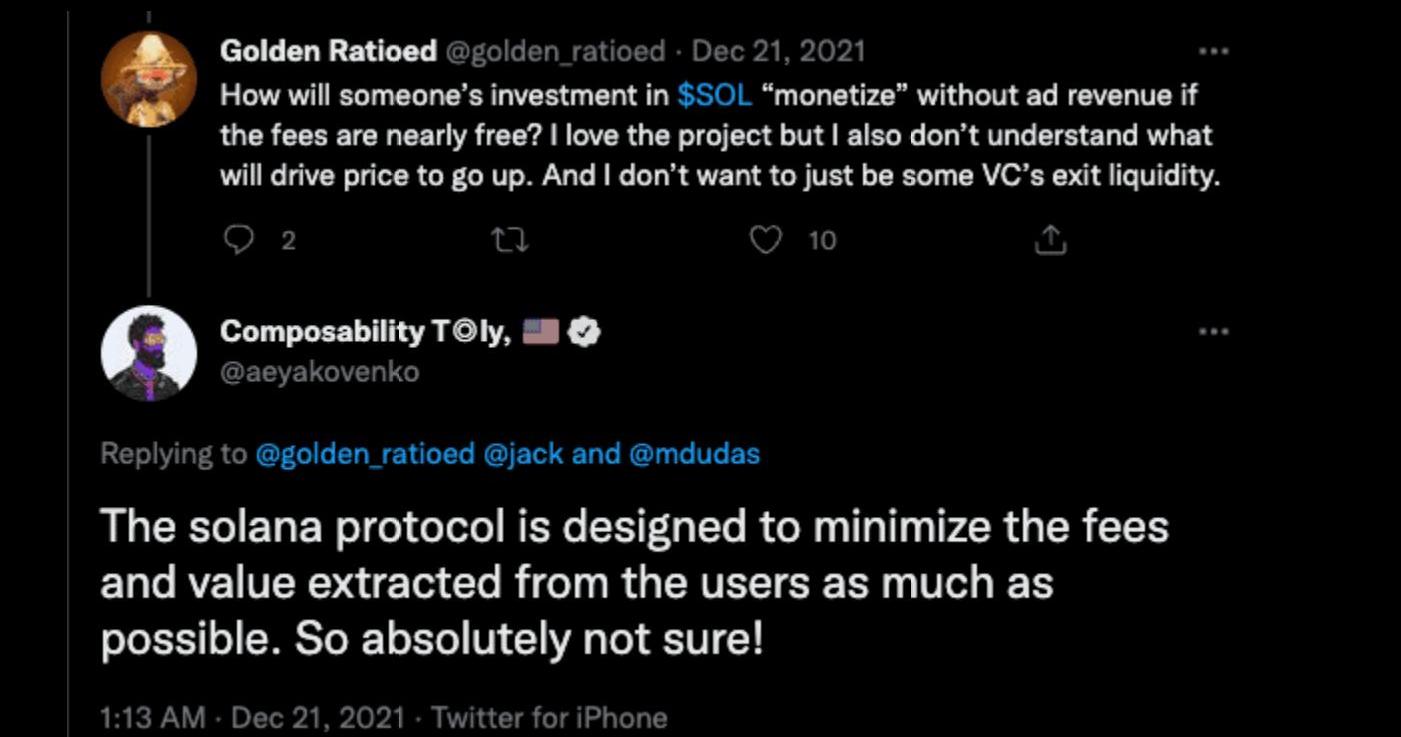Click the 1:13 AM · Dec 21, 2021 timestamp
The image size is (1401, 737).
[252, 718]
